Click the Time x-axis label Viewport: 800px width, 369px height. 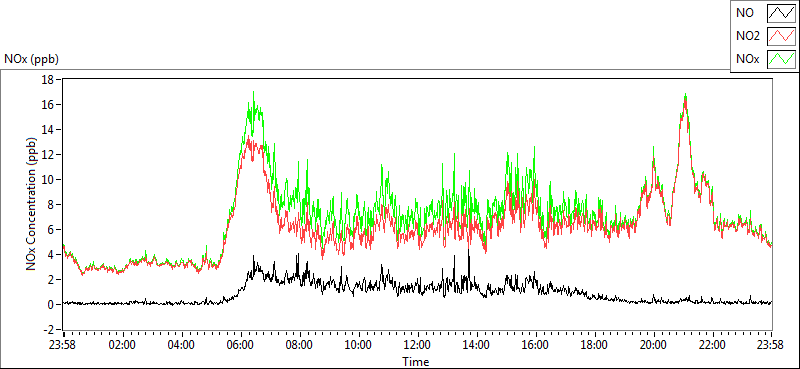point(416,362)
